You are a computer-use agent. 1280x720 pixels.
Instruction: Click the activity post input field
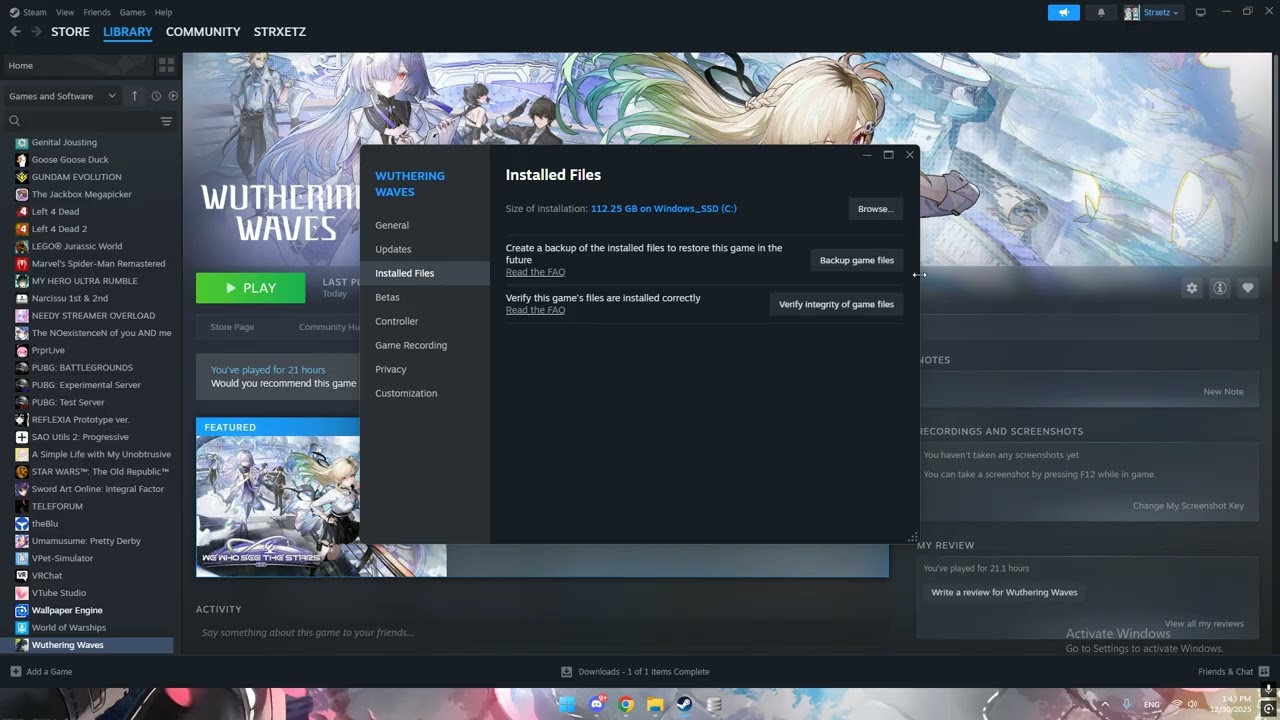542,632
